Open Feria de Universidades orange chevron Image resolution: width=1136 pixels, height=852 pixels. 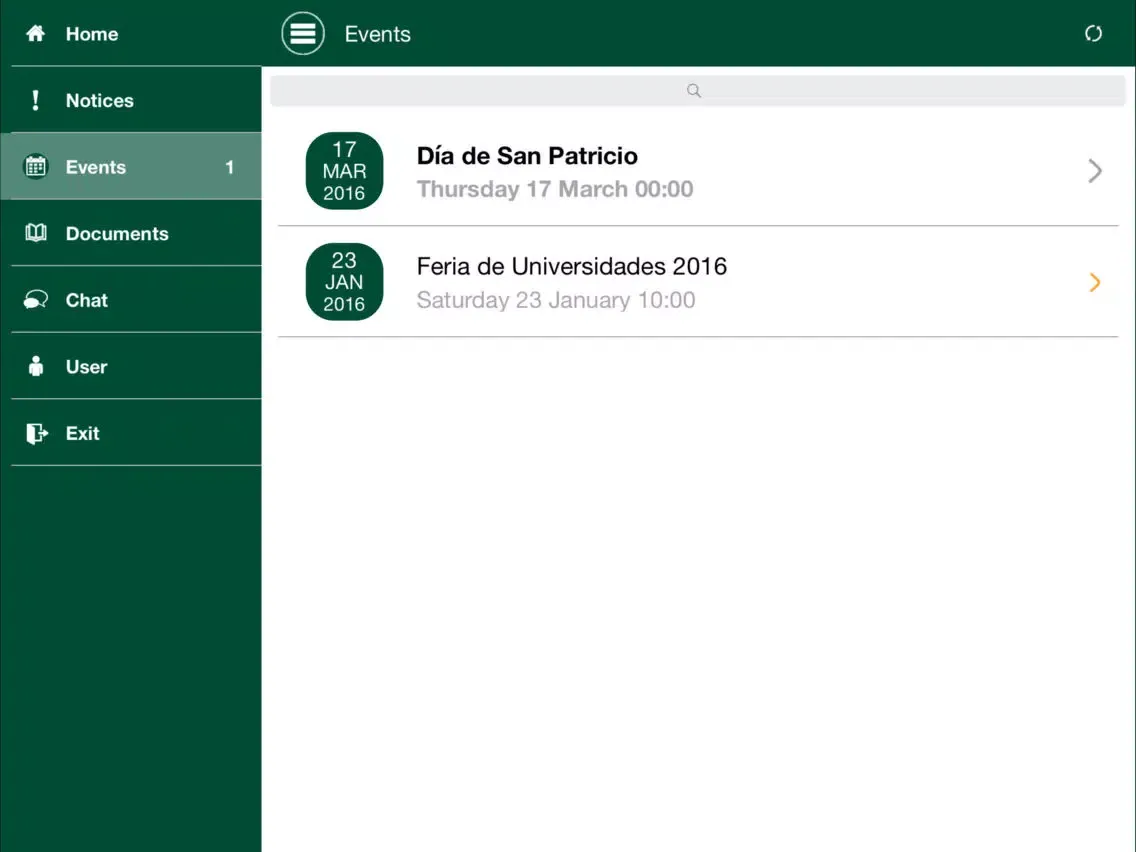pos(1095,282)
